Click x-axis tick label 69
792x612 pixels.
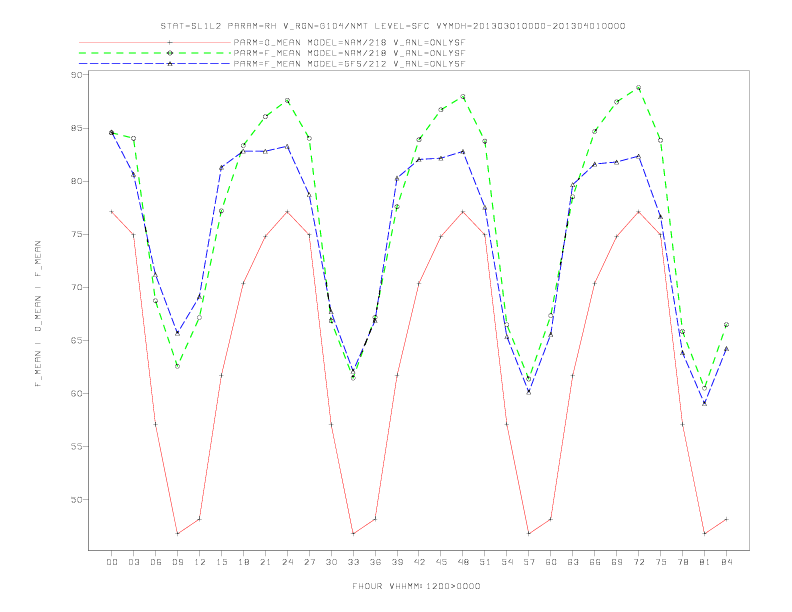click(x=617, y=562)
